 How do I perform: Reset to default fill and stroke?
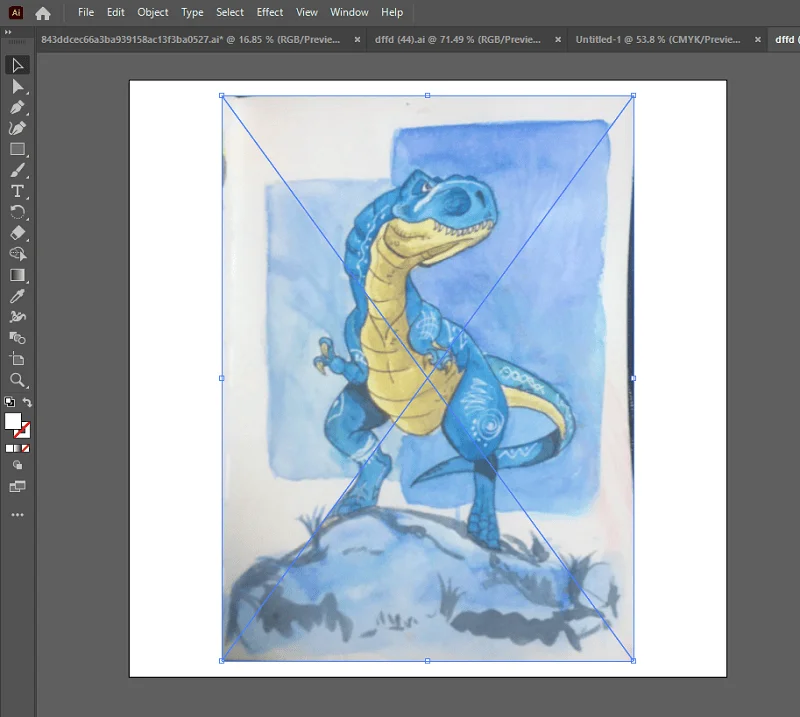tap(9, 402)
